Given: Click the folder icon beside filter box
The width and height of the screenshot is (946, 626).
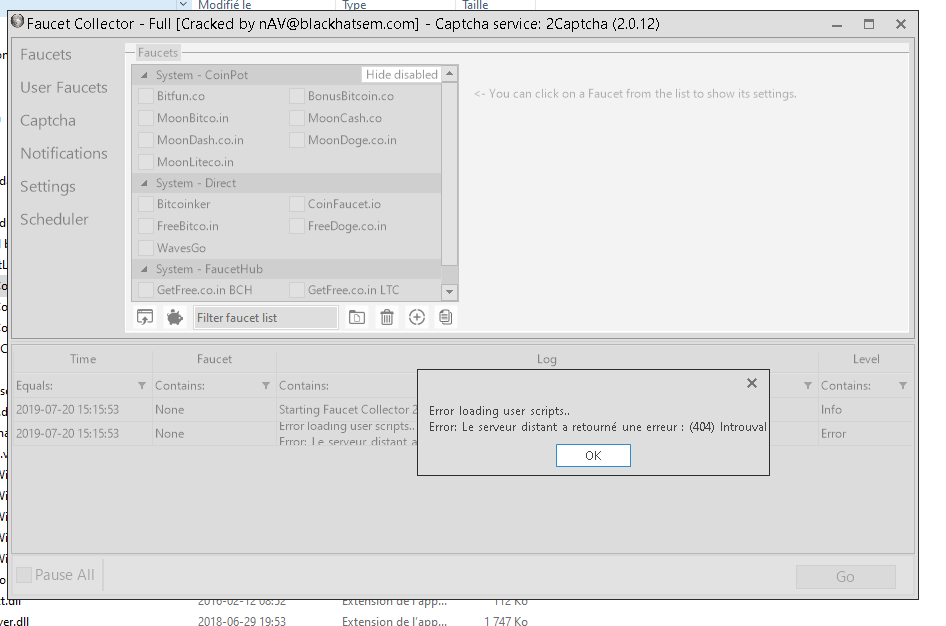Looking at the screenshot, I should pos(357,317).
